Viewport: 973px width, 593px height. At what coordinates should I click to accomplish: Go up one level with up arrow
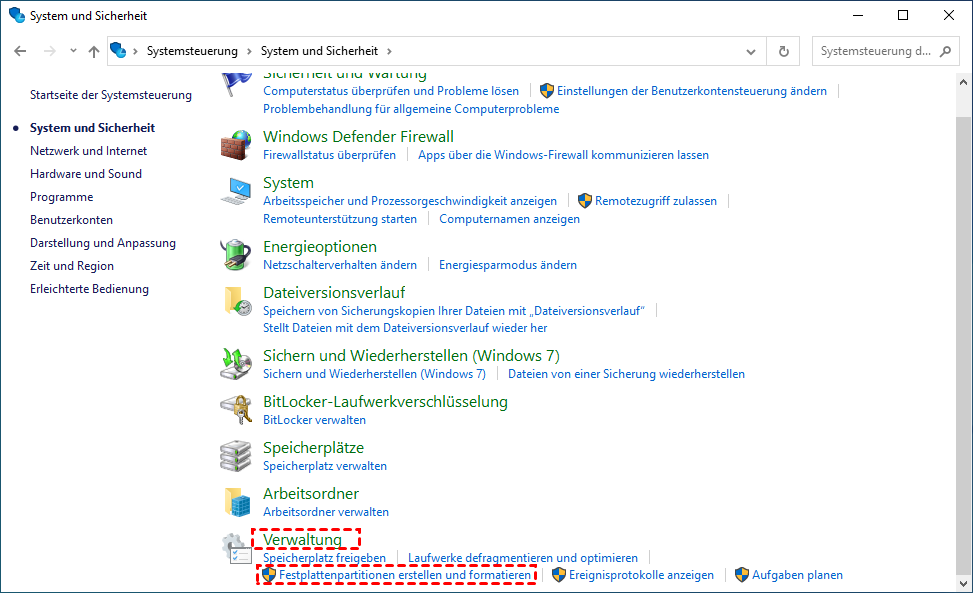pos(94,51)
